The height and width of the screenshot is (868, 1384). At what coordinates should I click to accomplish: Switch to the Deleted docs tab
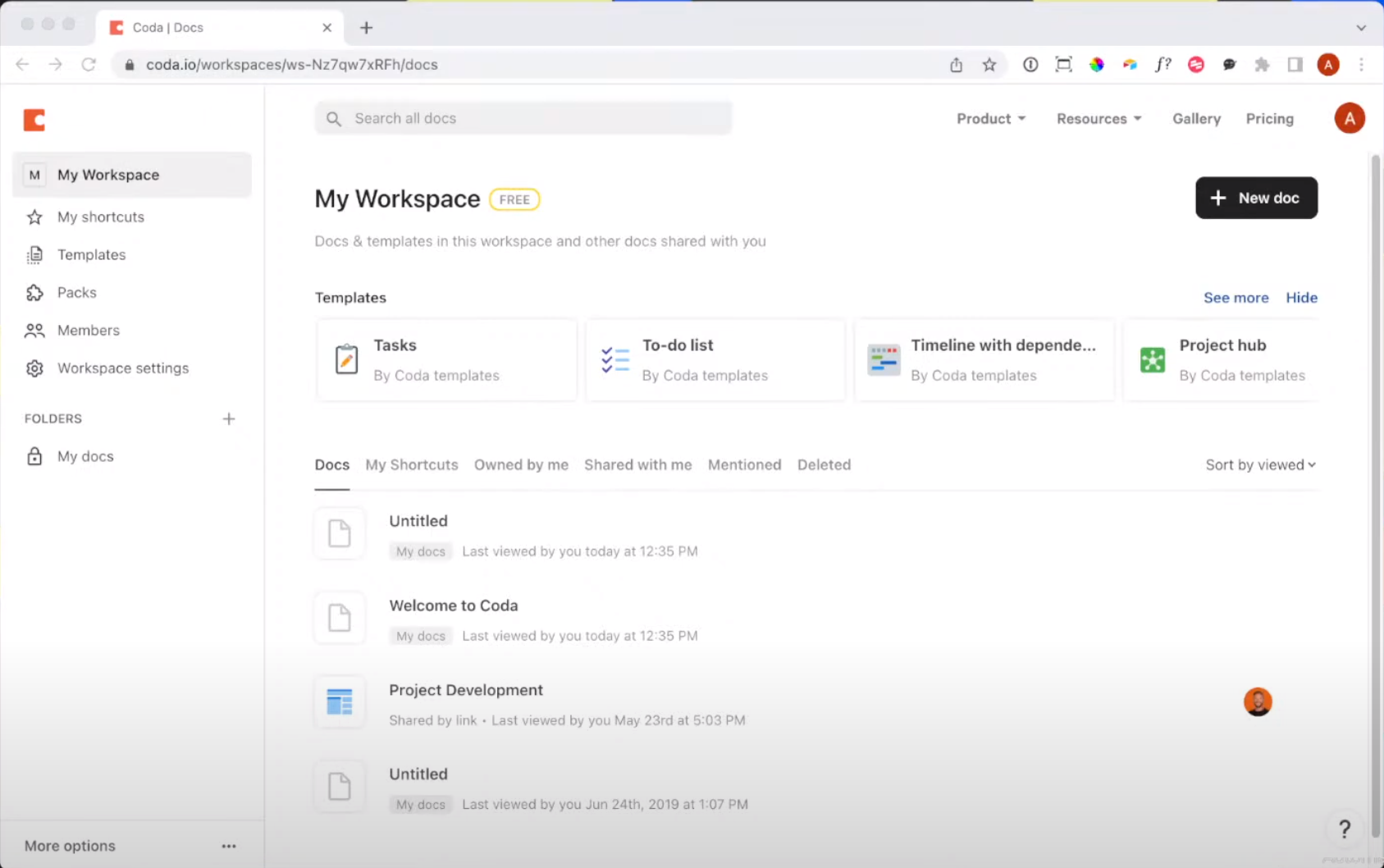(x=824, y=464)
